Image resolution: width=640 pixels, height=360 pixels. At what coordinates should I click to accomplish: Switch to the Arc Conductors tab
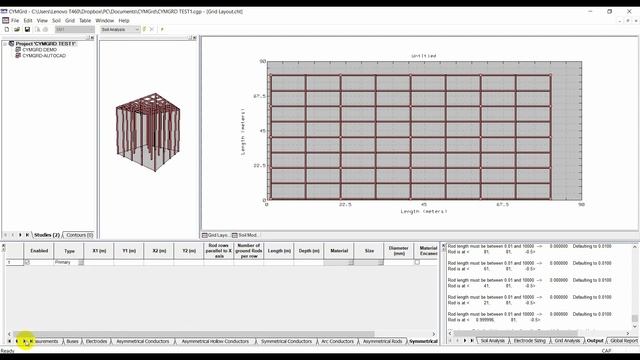click(338, 341)
